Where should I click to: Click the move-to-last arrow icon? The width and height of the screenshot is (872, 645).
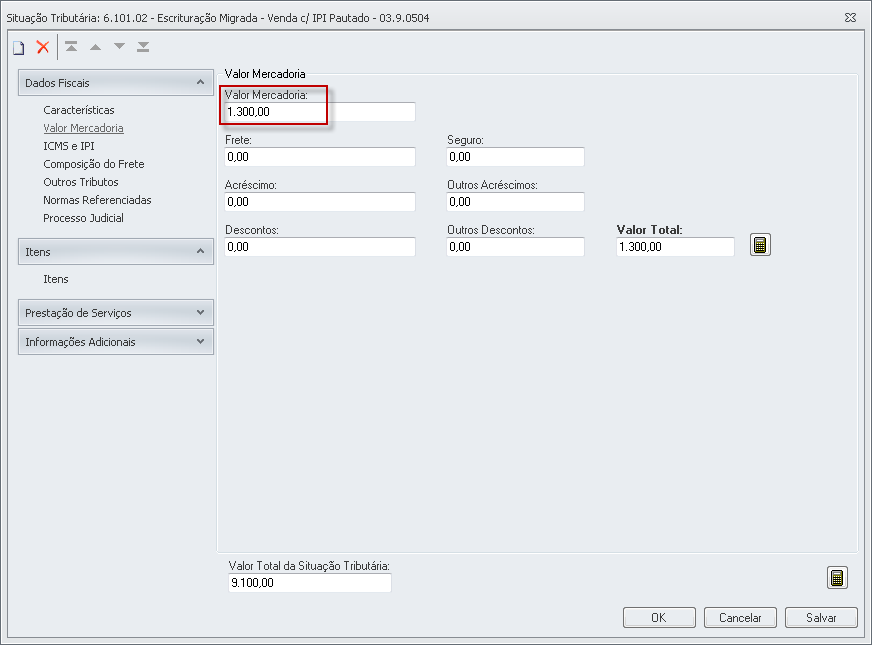[143, 47]
